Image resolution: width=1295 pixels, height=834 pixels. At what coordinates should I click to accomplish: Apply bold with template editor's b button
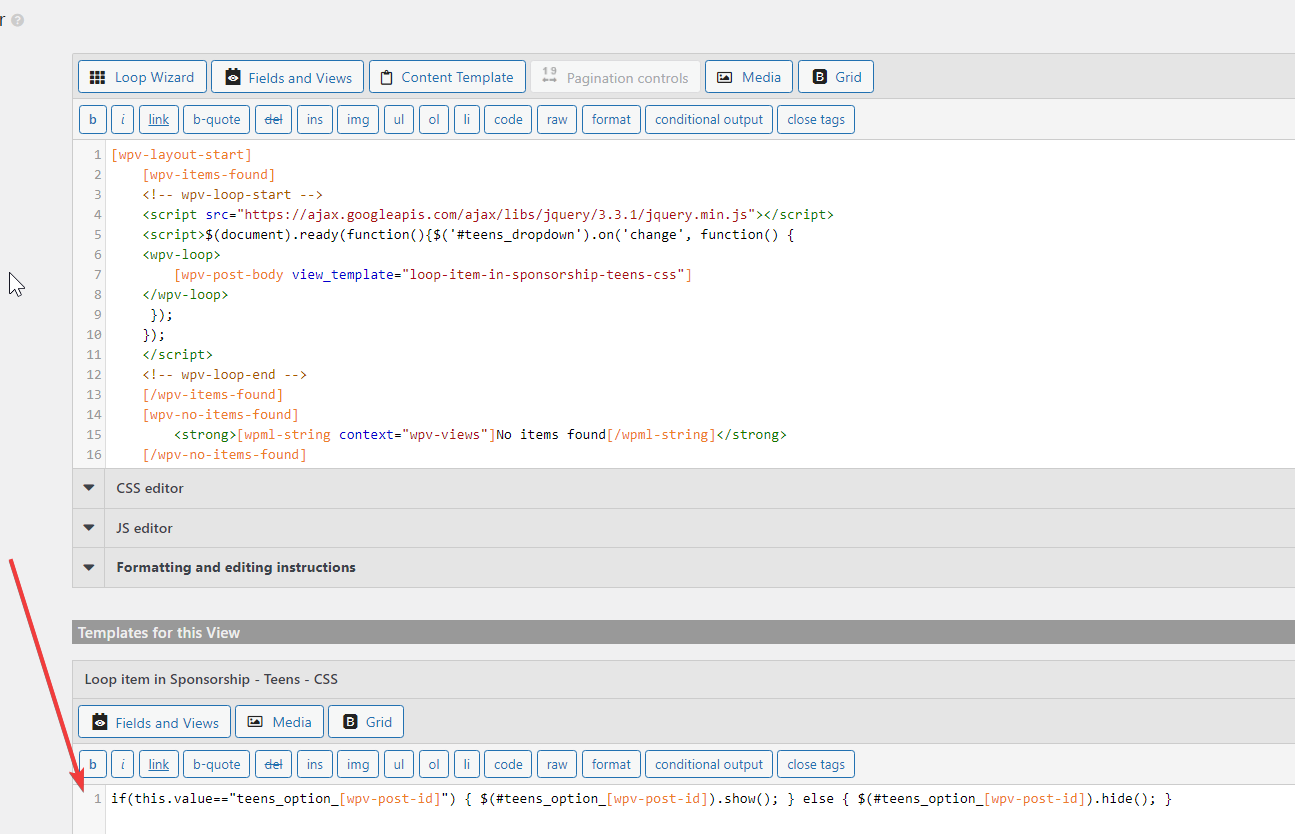click(92, 764)
